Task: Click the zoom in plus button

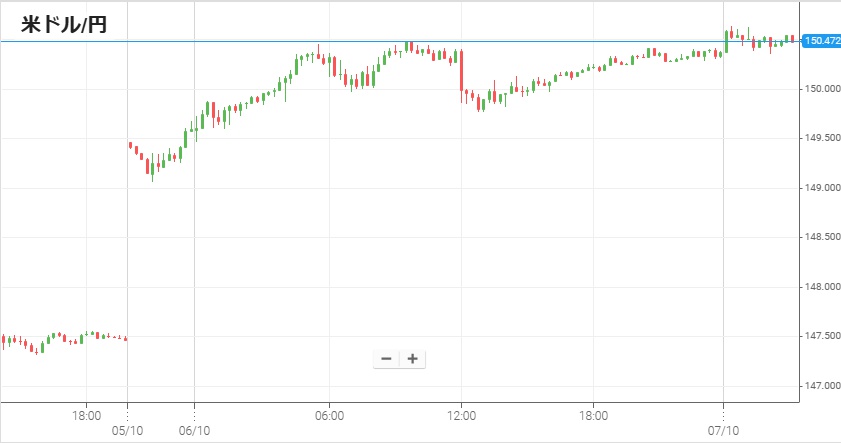Action: click(412, 359)
